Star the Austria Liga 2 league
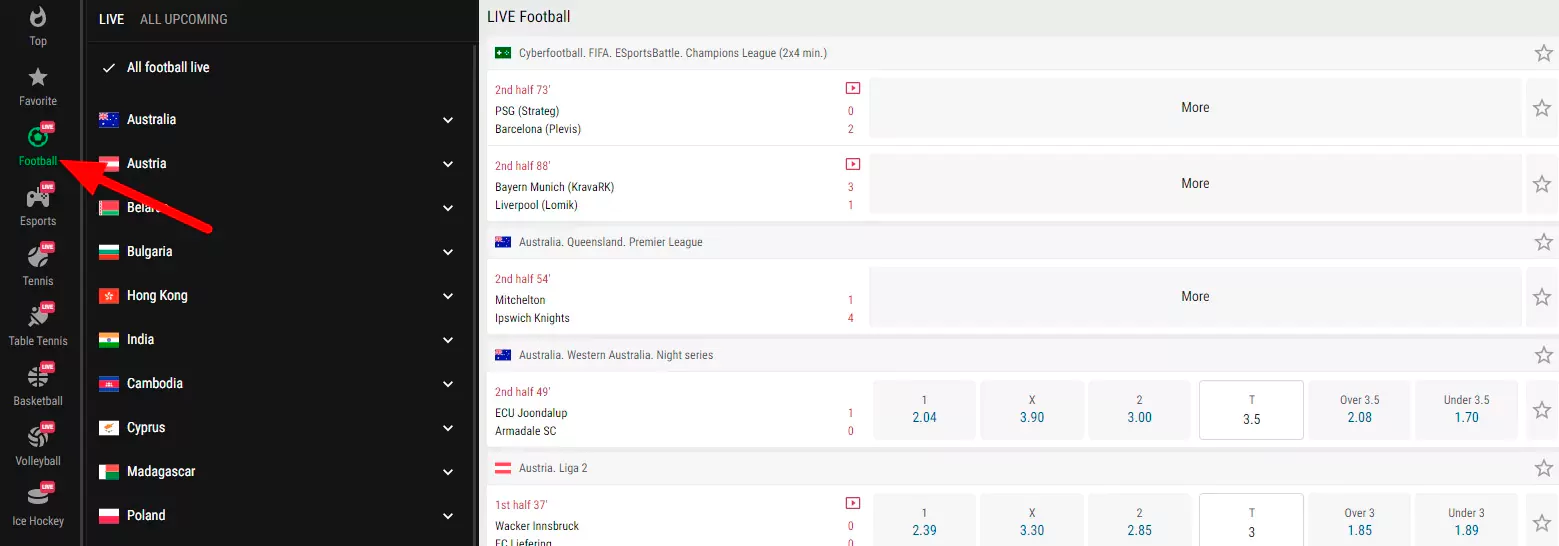The image size is (1559, 546). pos(1544,468)
